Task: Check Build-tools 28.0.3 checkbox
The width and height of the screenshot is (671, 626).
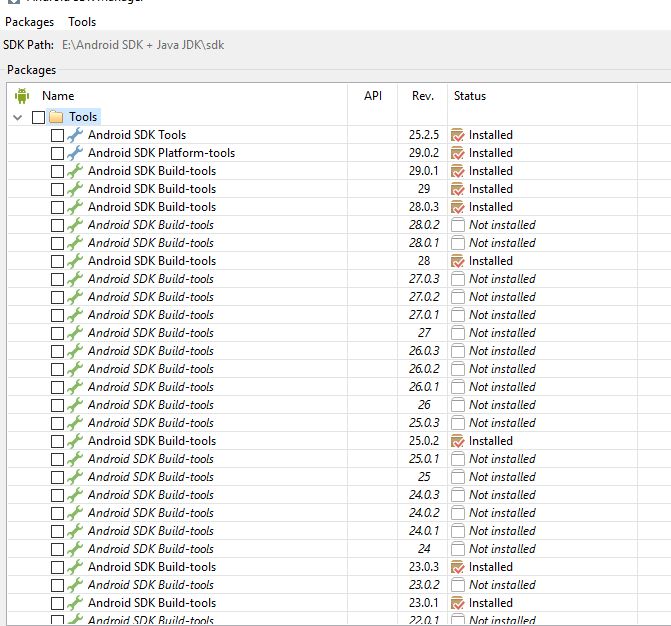Action: point(57,207)
